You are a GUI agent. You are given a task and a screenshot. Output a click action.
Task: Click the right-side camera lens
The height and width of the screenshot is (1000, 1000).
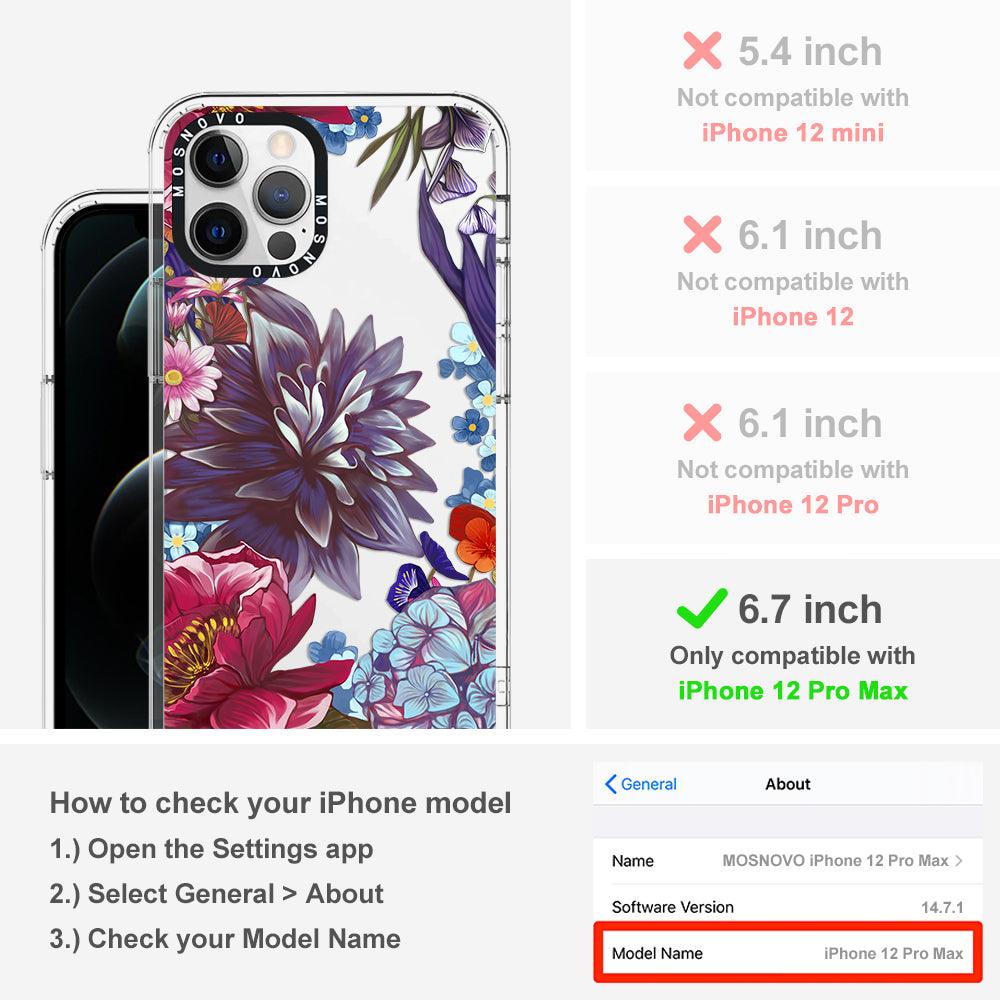[281, 195]
